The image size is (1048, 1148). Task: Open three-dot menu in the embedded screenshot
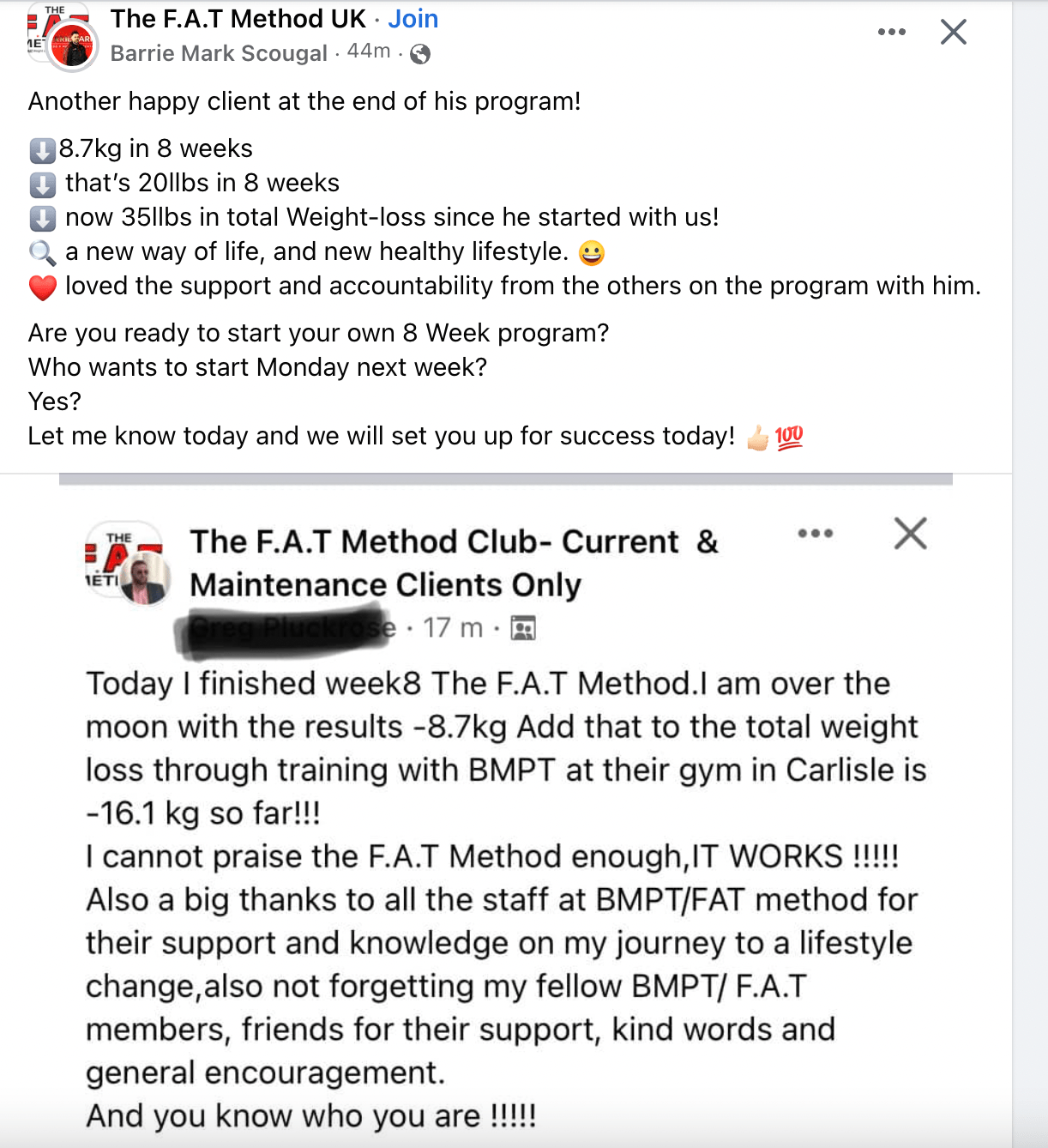(815, 534)
